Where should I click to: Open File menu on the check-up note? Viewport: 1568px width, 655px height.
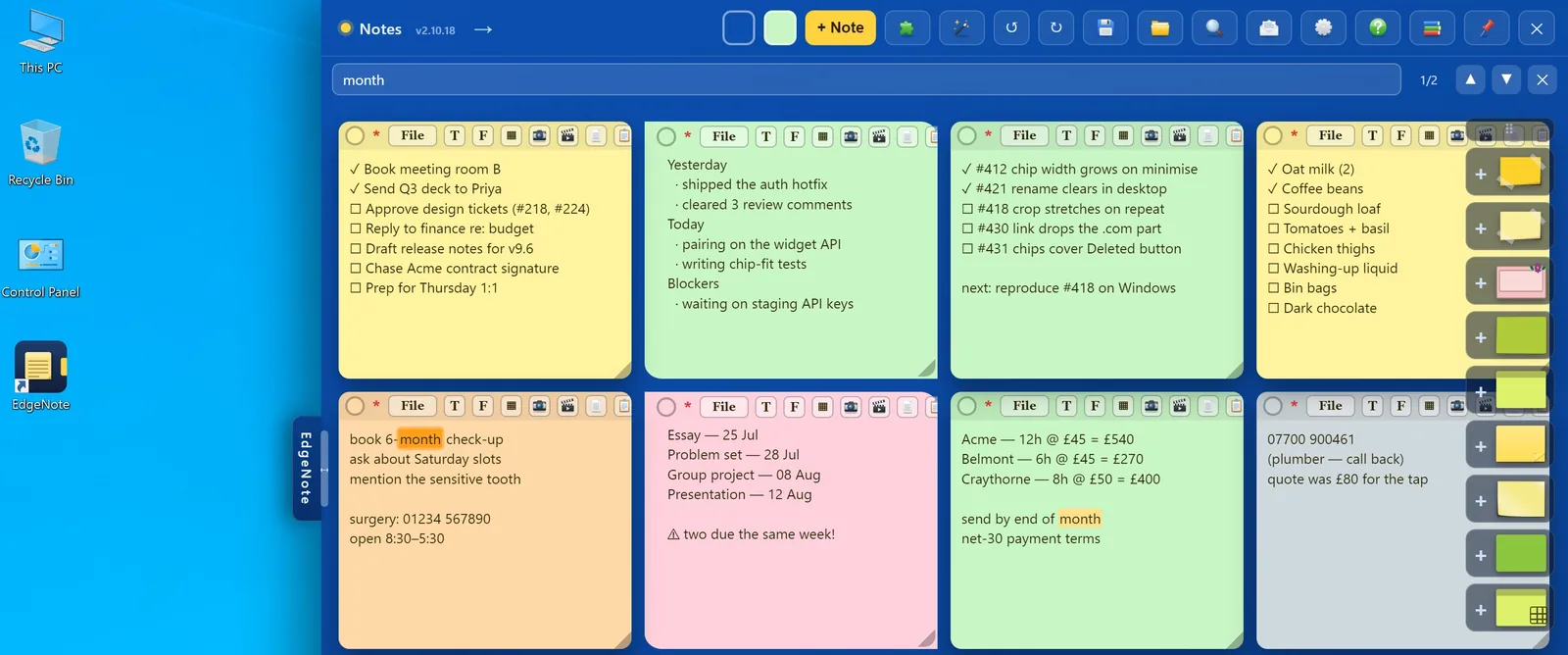pyautogui.click(x=413, y=406)
